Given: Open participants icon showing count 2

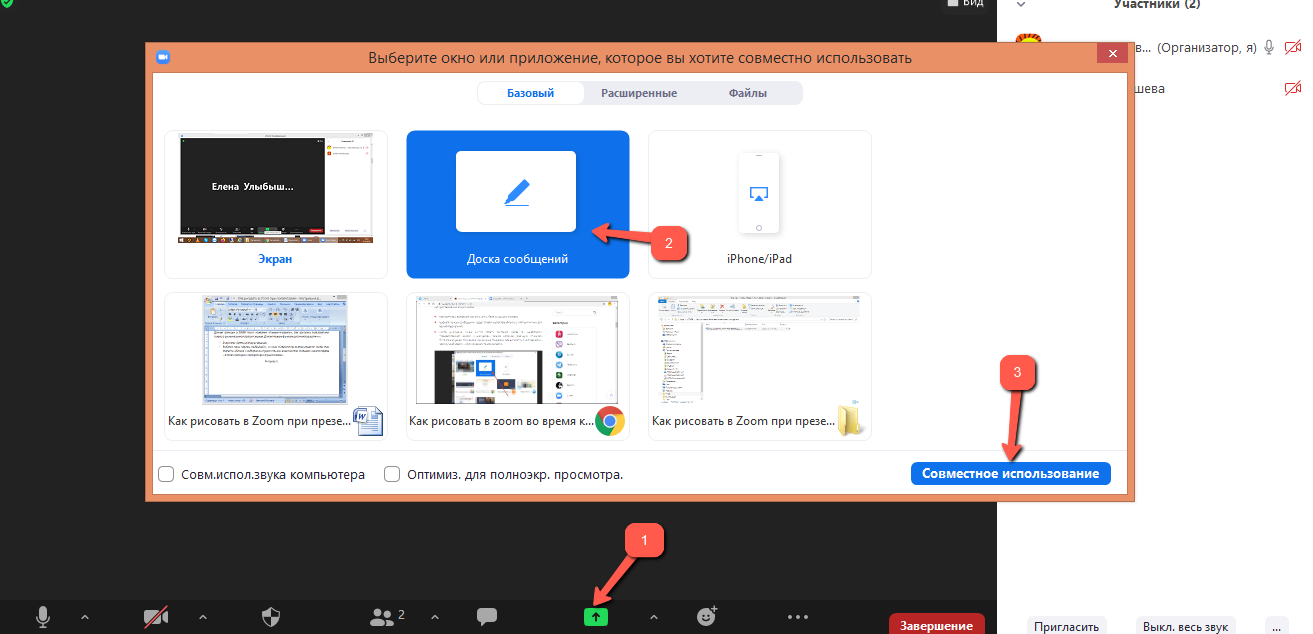Looking at the screenshot, I should point(387,617).
